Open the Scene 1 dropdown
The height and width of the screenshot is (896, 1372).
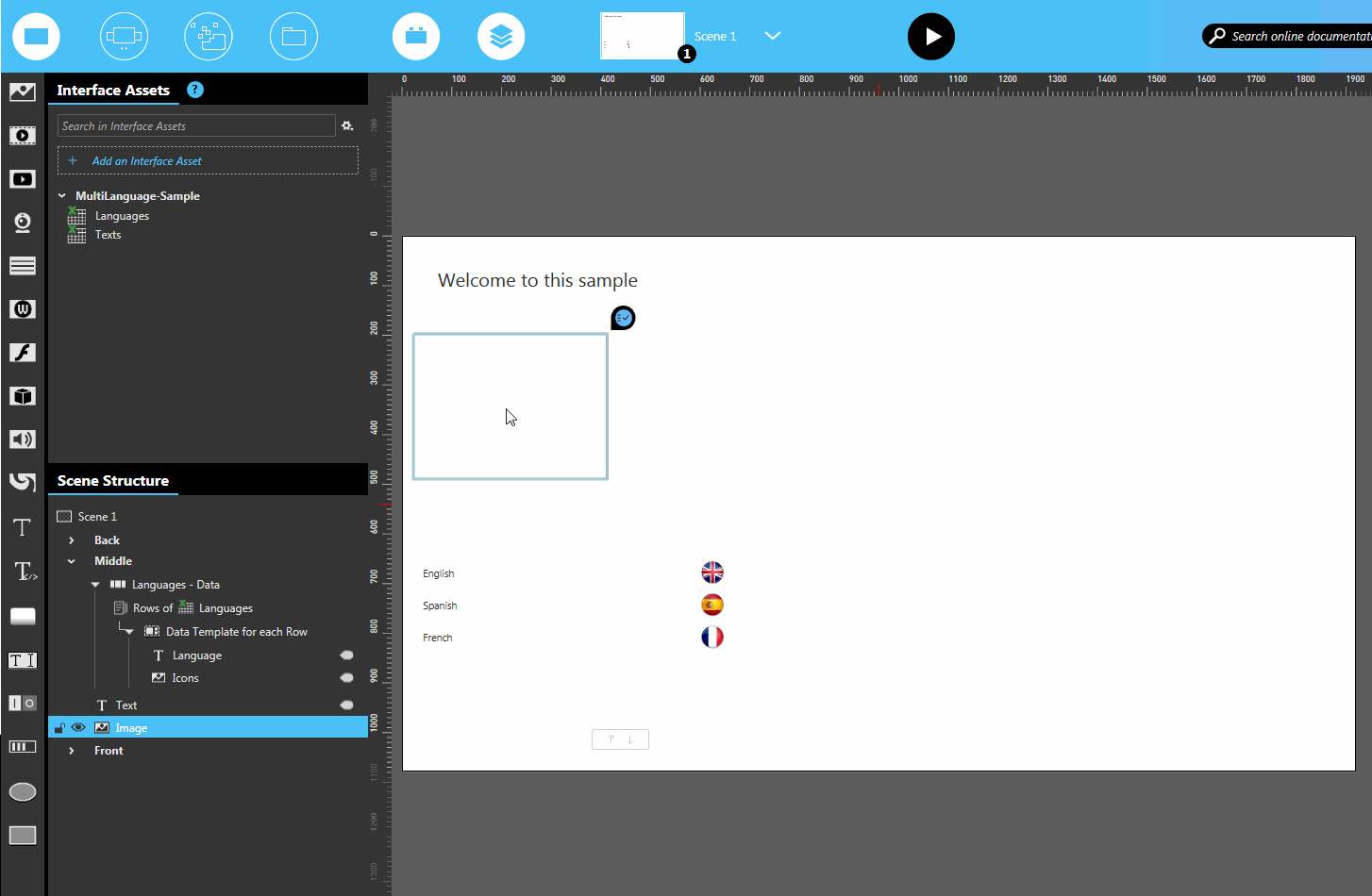click(773, 36)
